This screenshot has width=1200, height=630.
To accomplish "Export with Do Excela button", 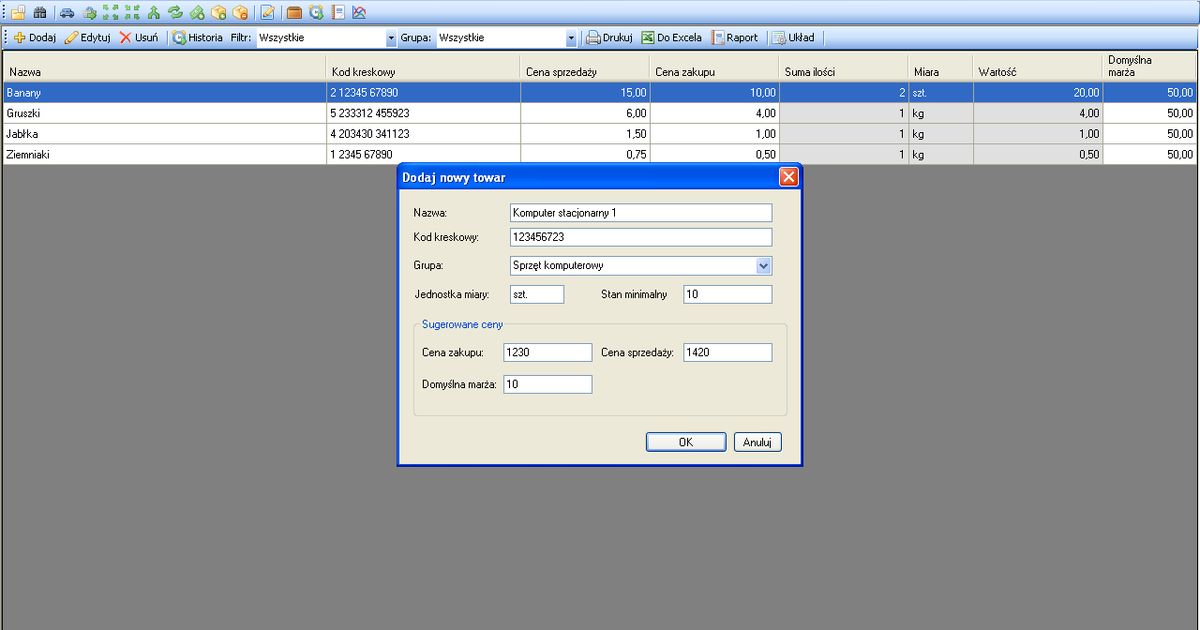I will pos(672,38).
